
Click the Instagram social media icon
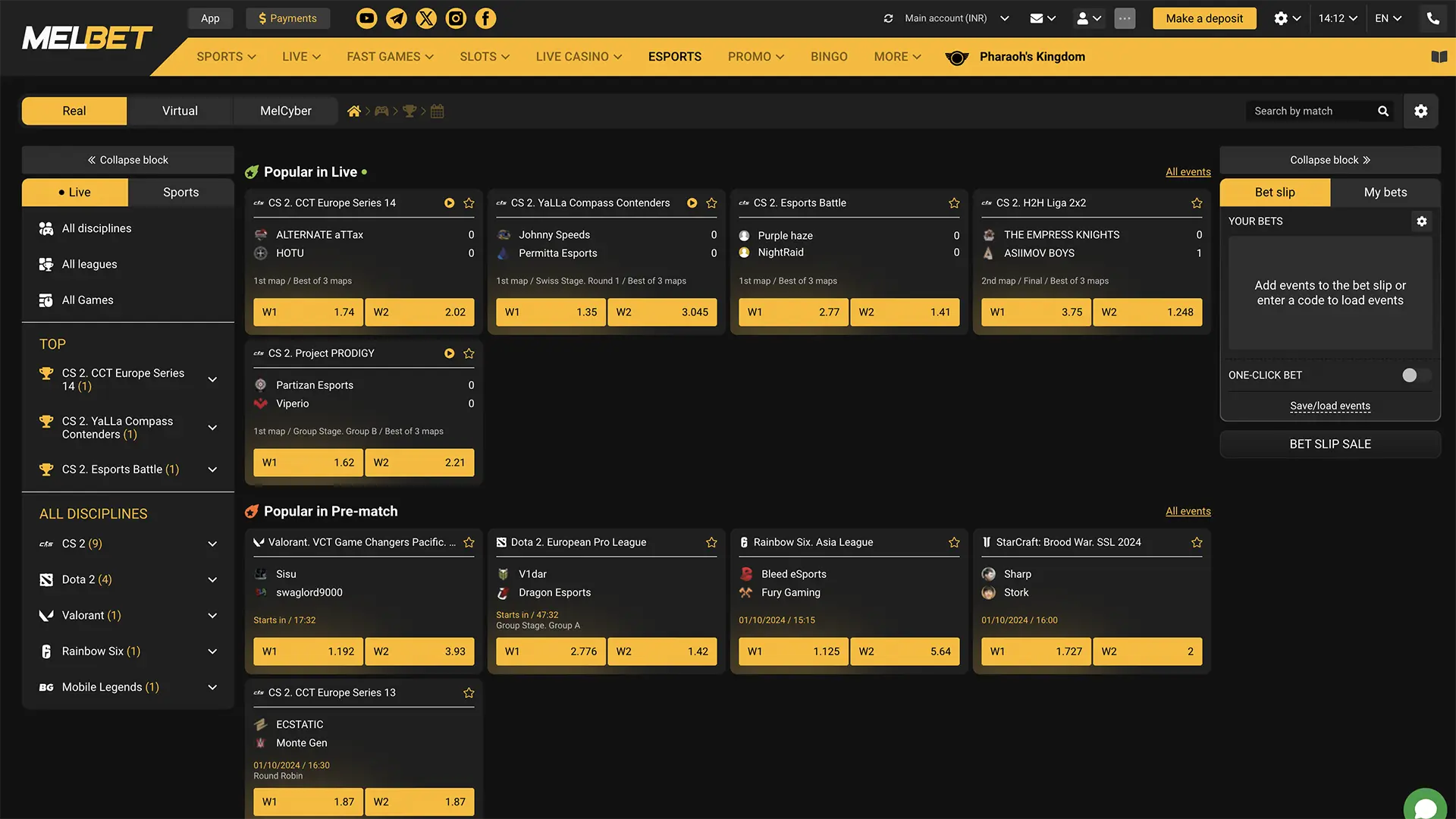(x=455, y=18)
